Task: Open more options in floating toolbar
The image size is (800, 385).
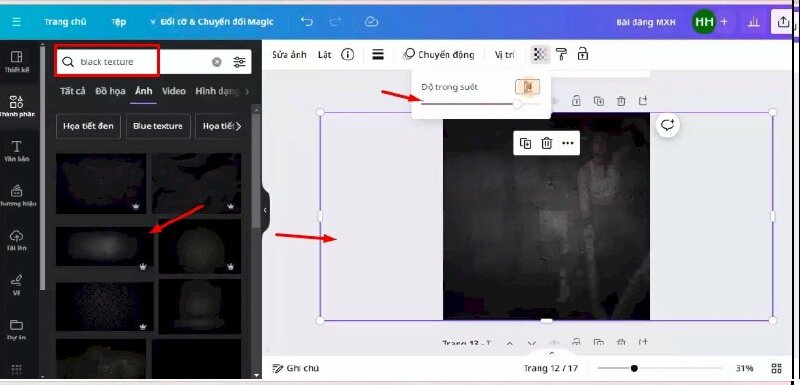Action: click(x=568, y=143)
